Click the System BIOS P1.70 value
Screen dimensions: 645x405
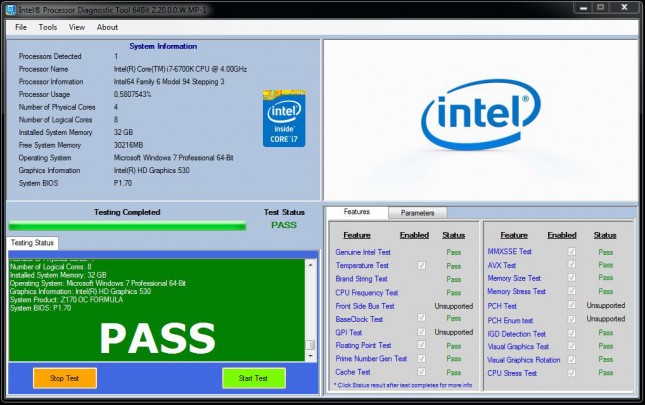pyautogui.click(x=123, y=183)
